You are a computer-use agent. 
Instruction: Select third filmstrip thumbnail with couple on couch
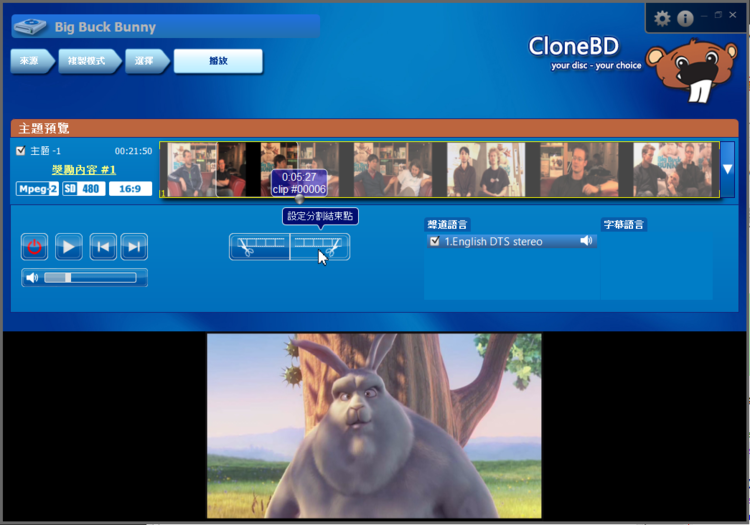(393, 169)
